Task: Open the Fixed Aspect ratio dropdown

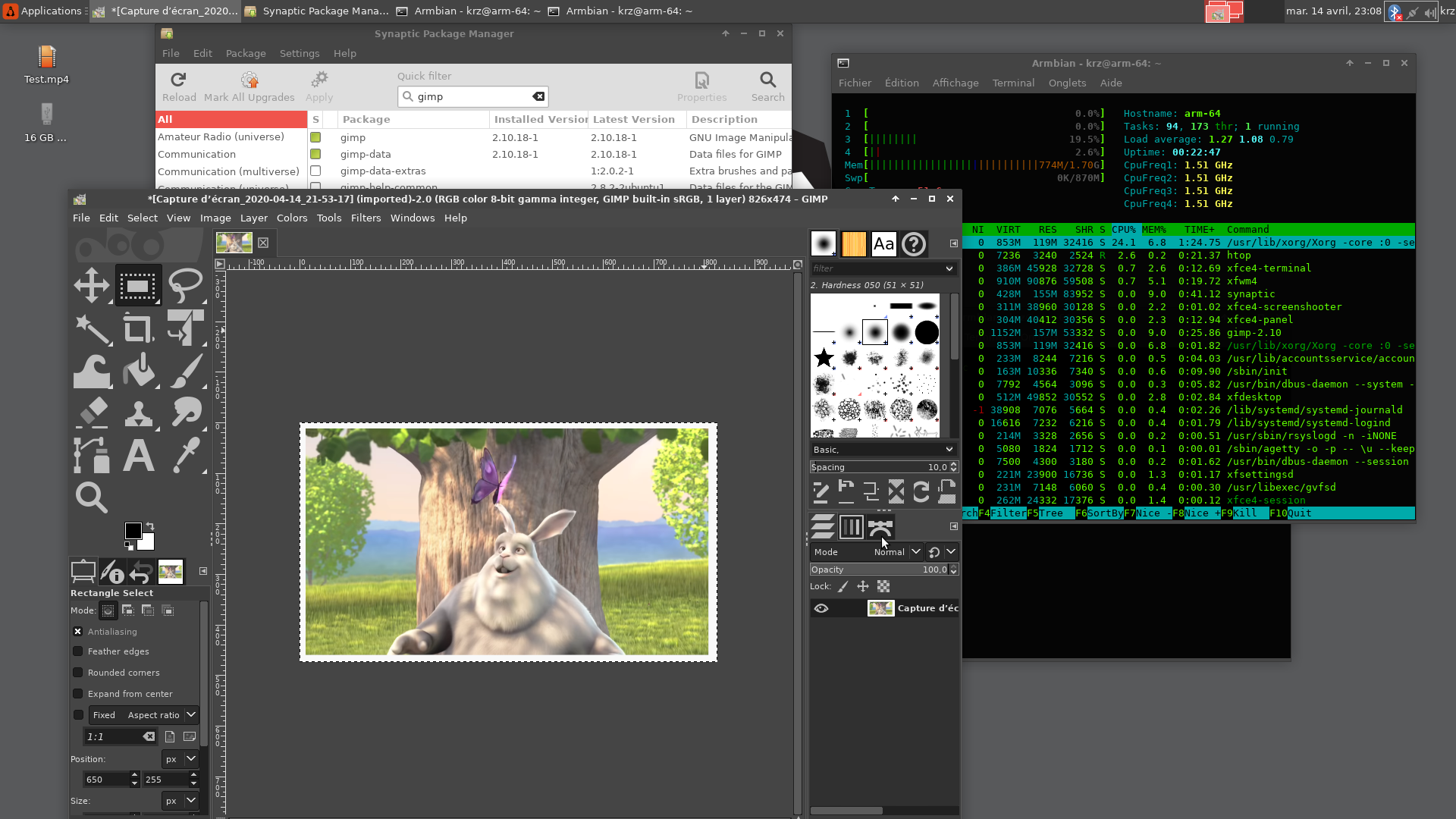Action: (143, 714)
